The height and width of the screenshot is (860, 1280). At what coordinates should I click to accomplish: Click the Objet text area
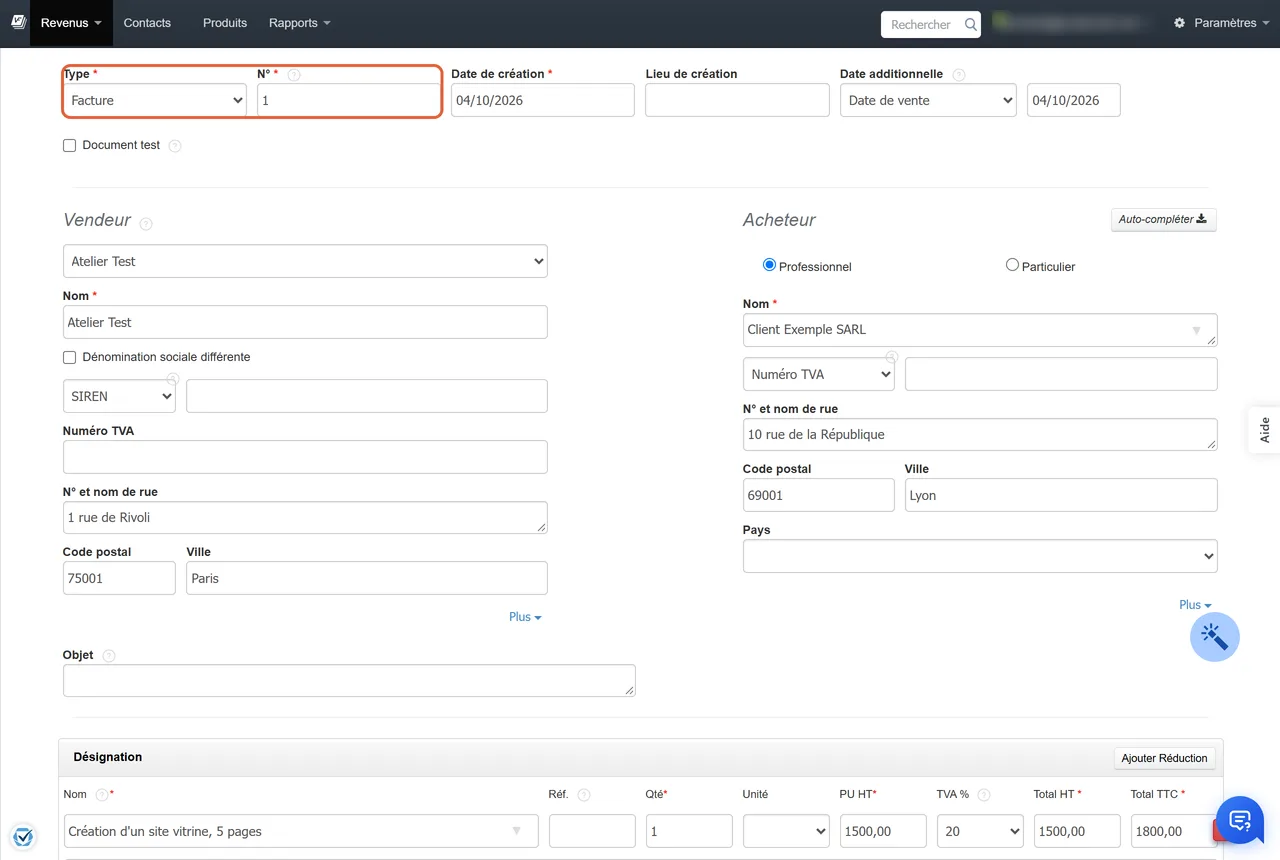click(349, 681)
